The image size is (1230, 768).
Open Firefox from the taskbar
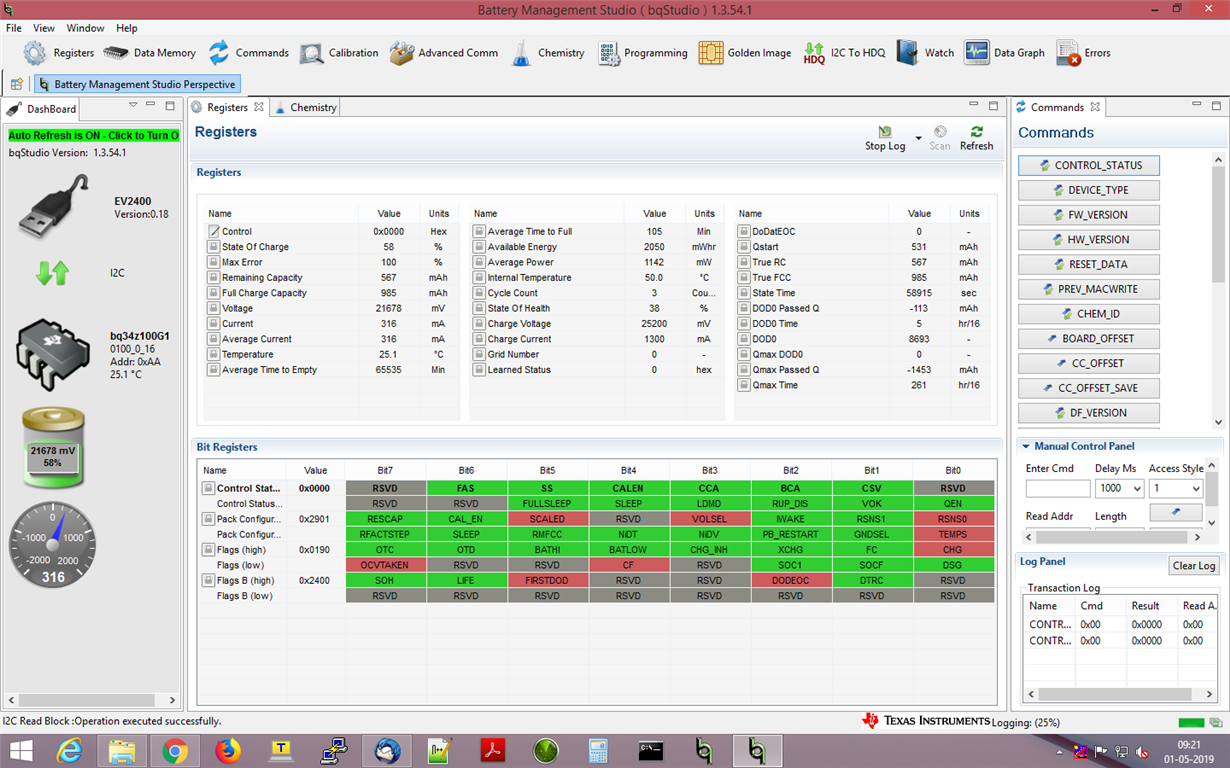[x=228, y=750]
